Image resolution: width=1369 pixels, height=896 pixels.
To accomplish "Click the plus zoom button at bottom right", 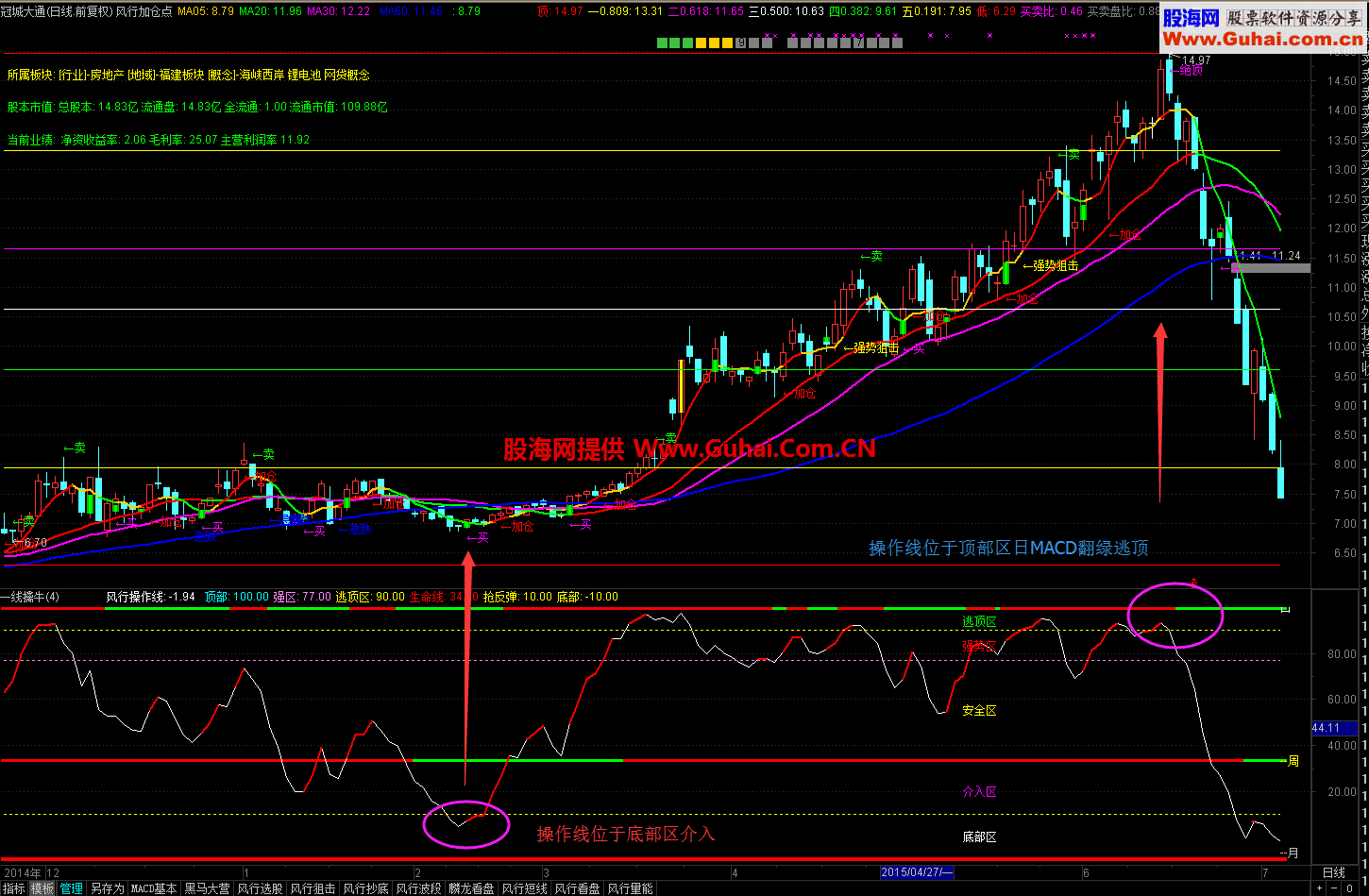I will [1319, 888].
